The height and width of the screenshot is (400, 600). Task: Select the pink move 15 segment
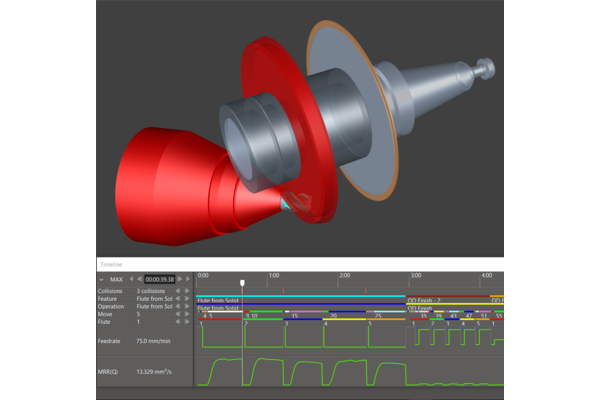coord(306,312)
